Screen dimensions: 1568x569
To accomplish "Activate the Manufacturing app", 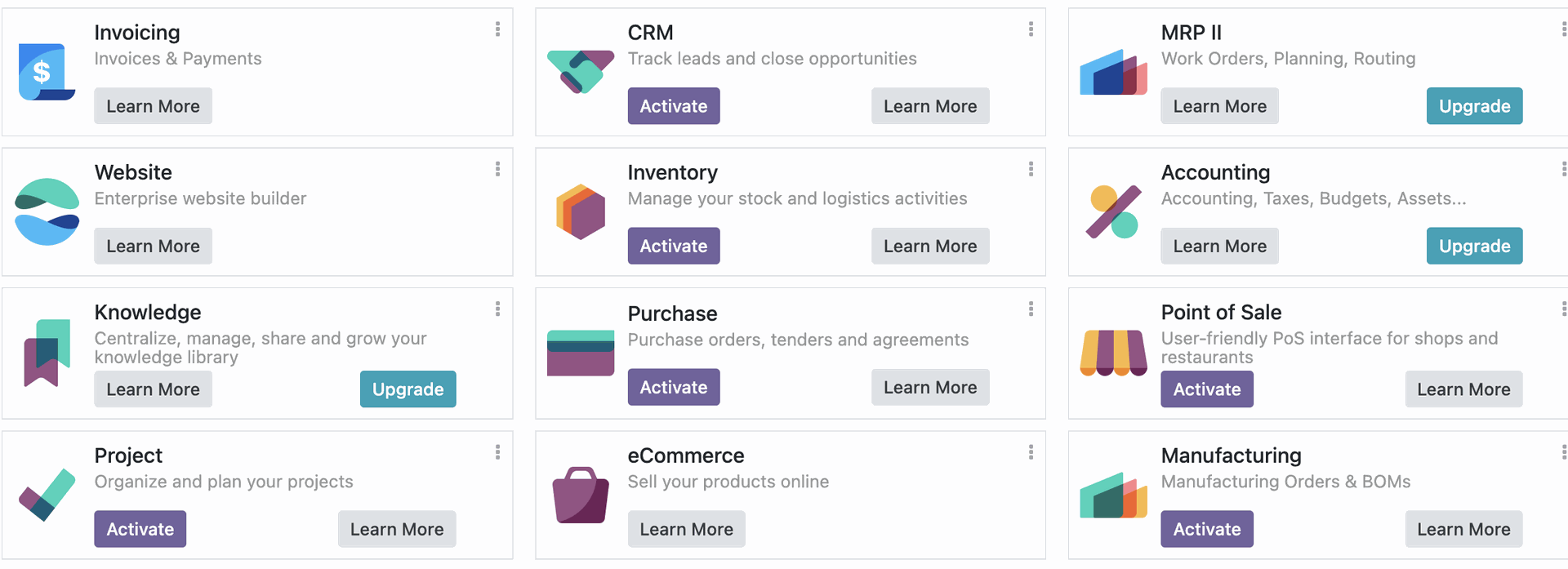I will (x=1206, y=529).
